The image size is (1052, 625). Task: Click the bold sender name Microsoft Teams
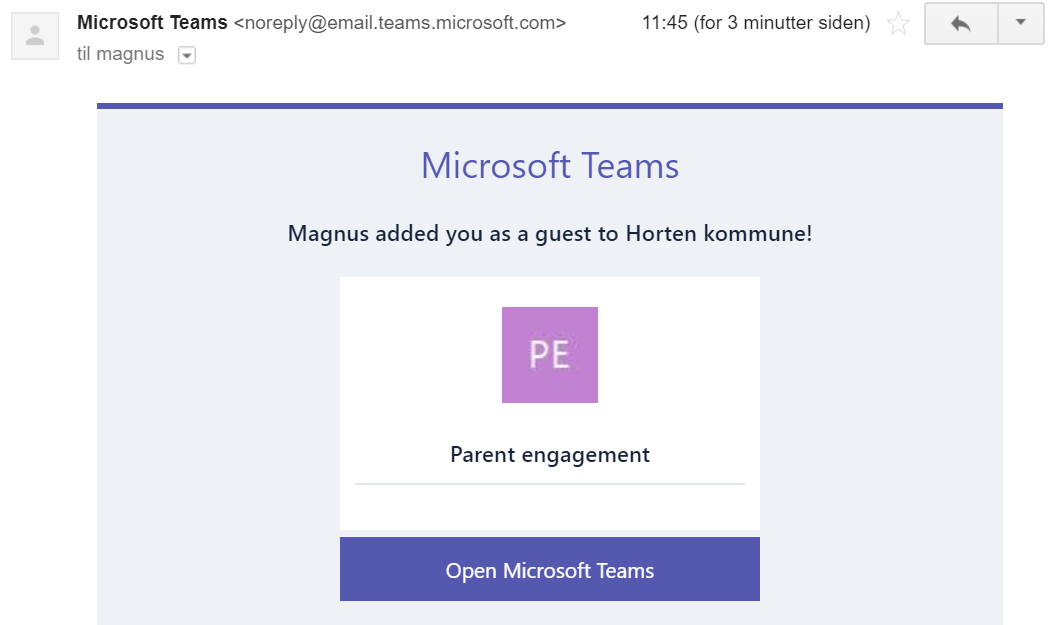152,22
